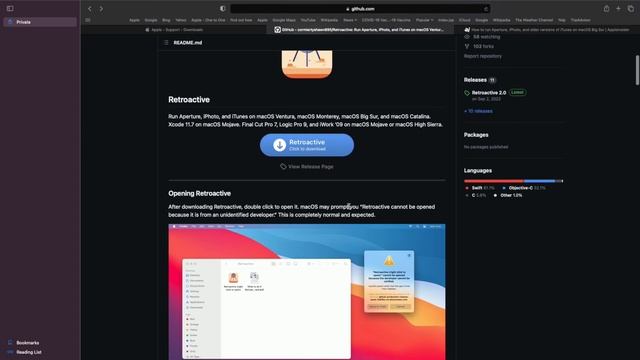
Task: Go forward using Safari forward arrow
Action: point(101,9)
